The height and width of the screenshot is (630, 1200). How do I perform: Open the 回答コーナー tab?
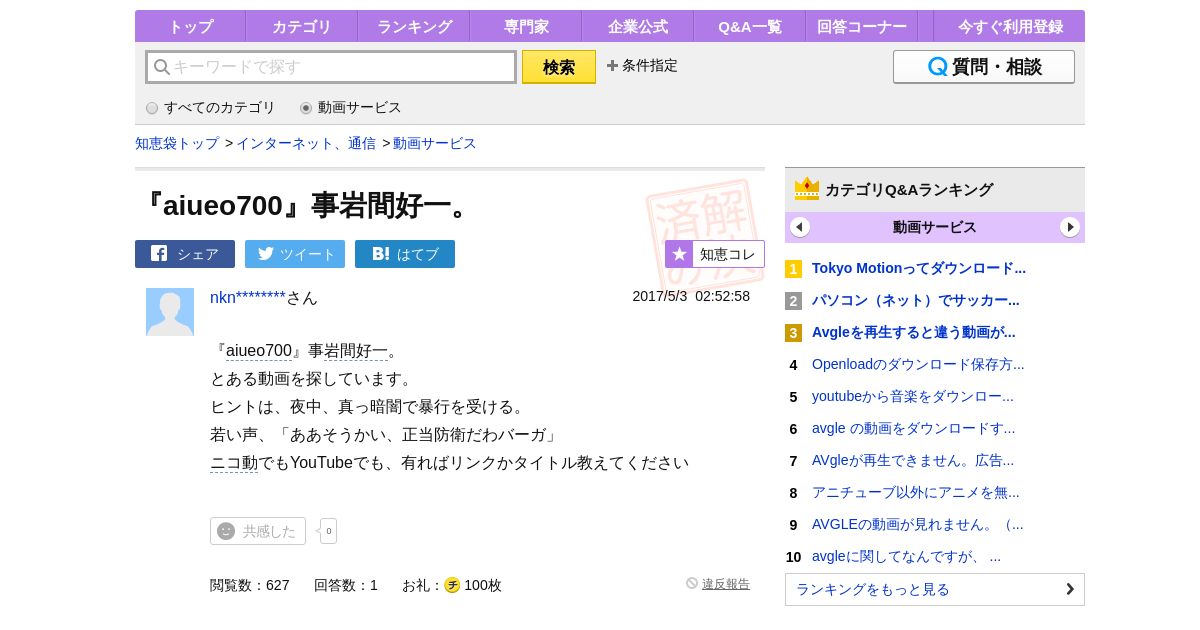point(862,26)
